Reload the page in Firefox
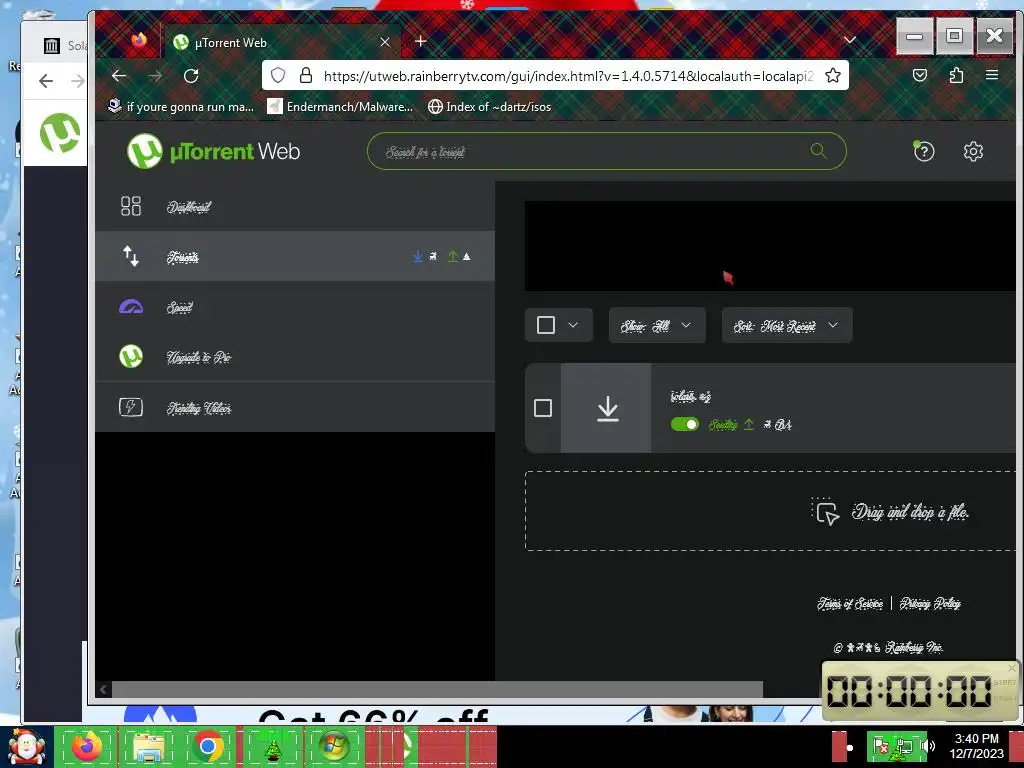 click(191, 76)
